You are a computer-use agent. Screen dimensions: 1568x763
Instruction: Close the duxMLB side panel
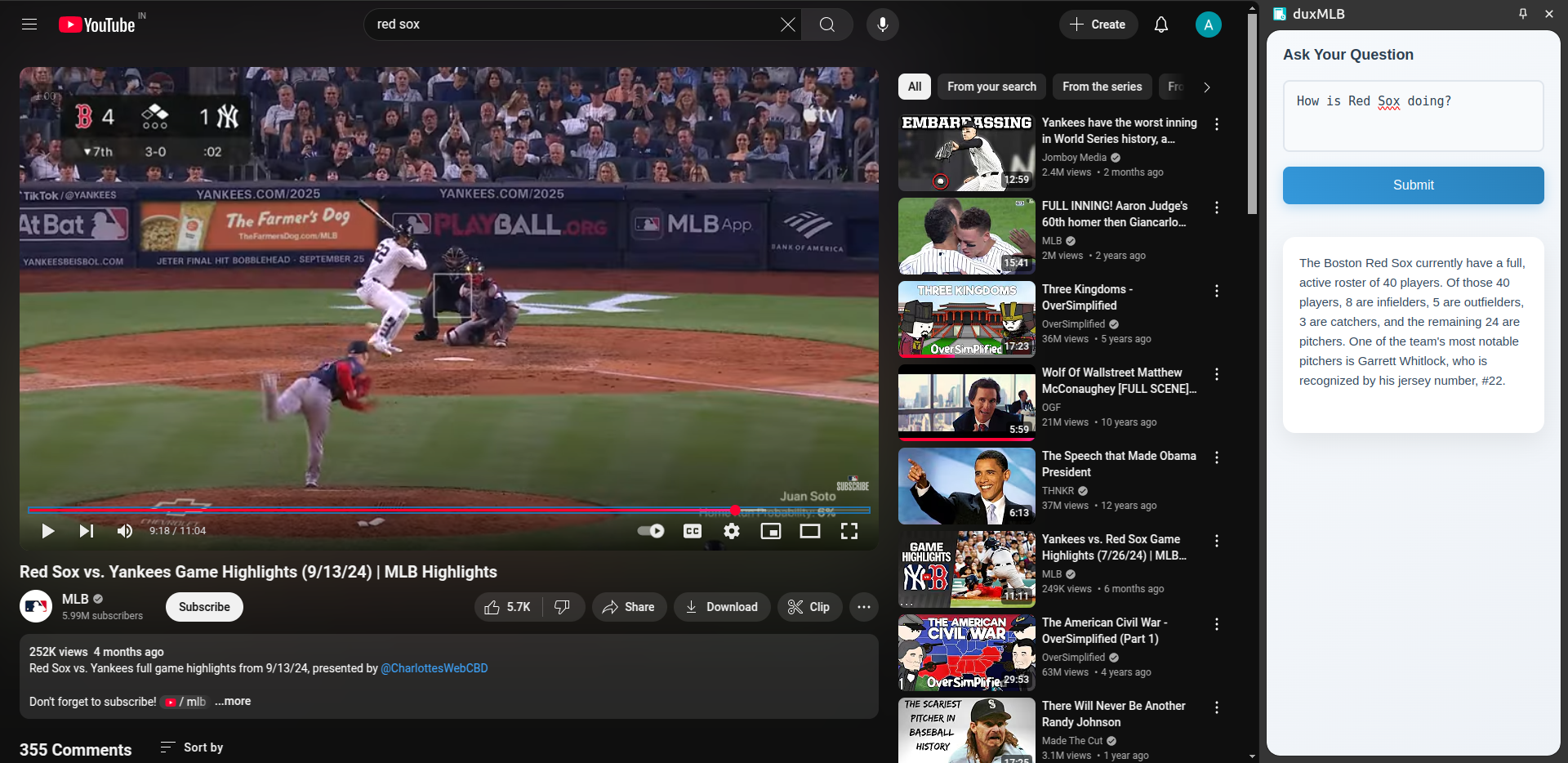1549,14
